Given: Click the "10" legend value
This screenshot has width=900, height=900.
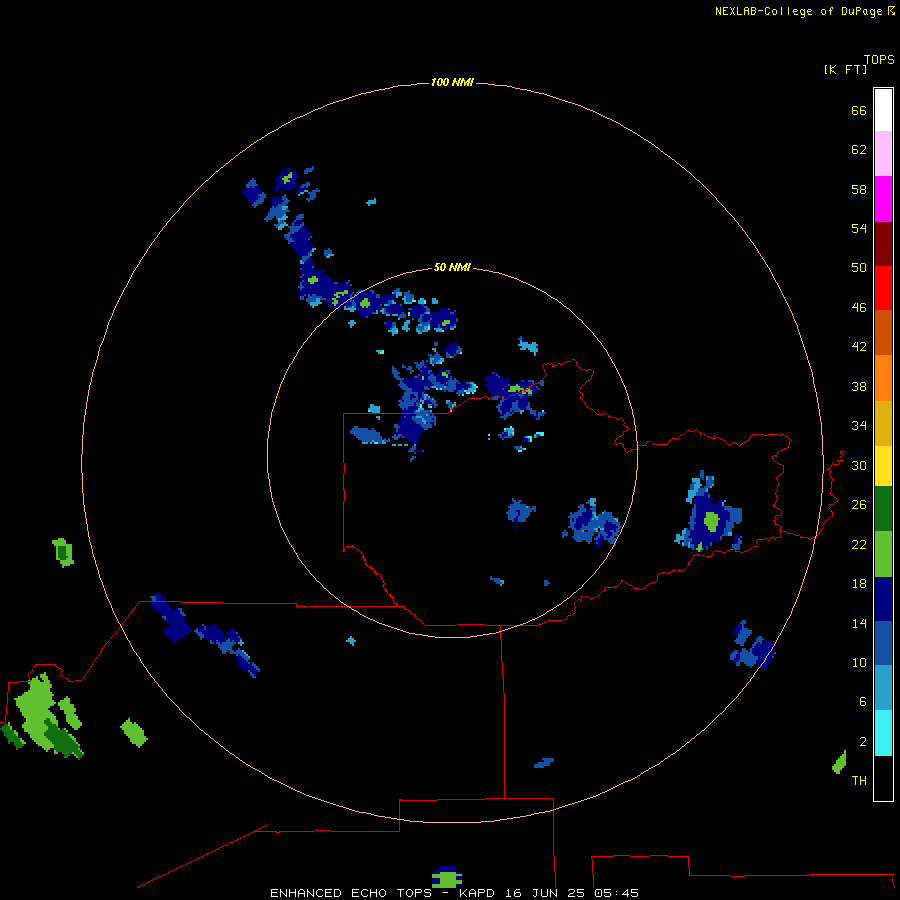Looking at the screenshot, I should [x=859, y=663].
